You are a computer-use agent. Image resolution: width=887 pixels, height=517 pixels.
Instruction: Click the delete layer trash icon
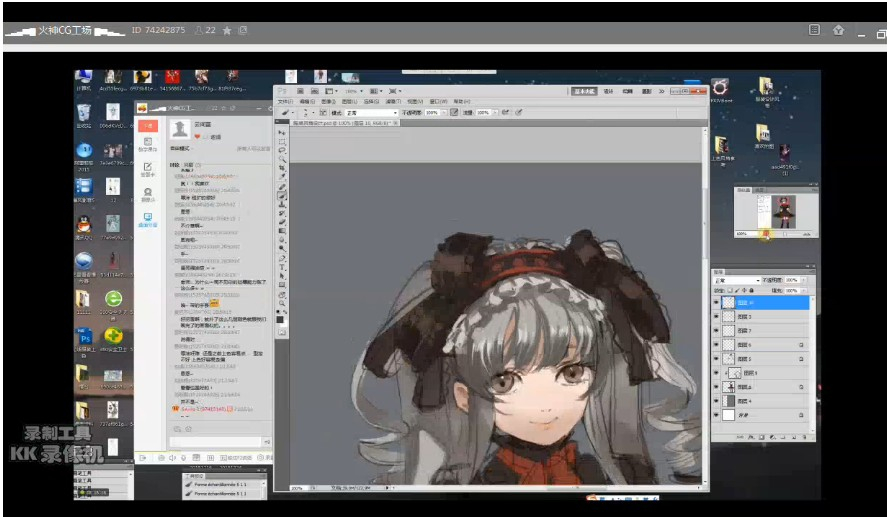[804, 437]
